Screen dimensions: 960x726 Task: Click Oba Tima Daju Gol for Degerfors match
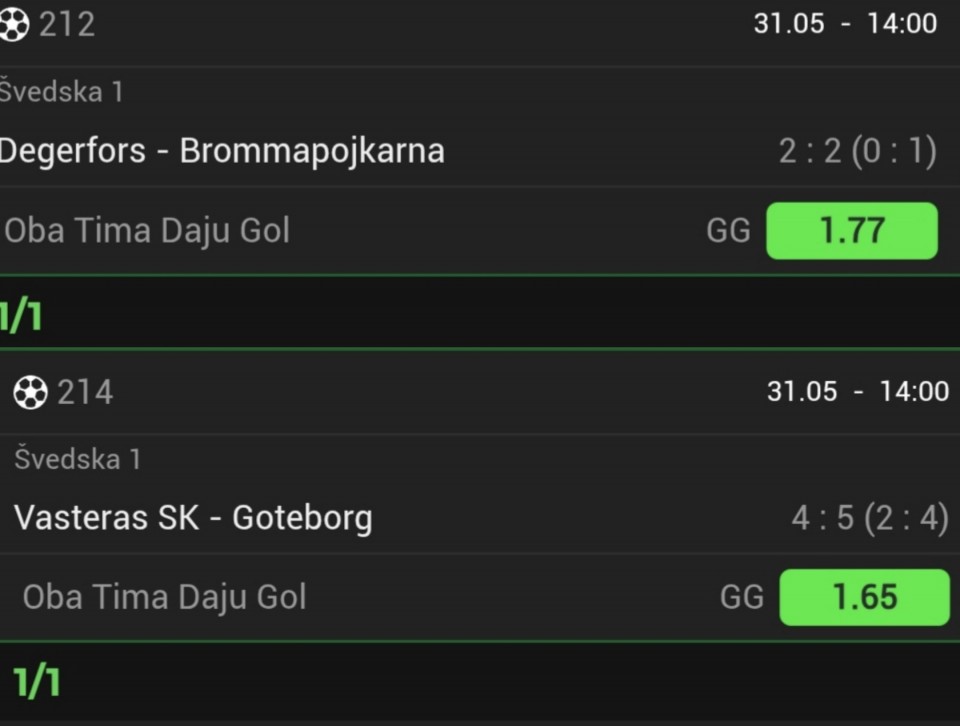pyautogui.click(x=147, y=231)
